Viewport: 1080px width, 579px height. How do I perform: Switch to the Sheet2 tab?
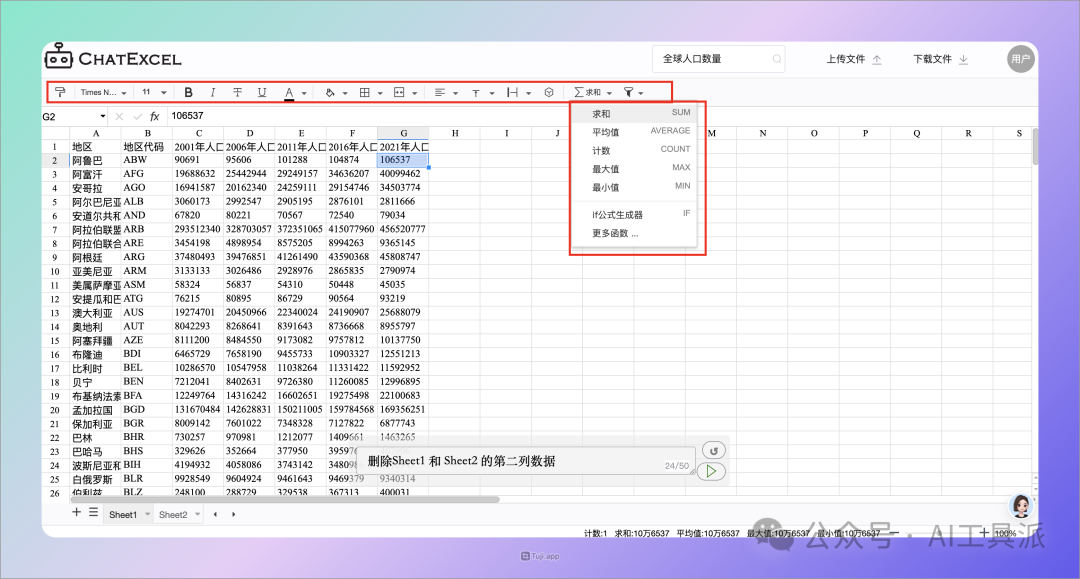point(173,514)
